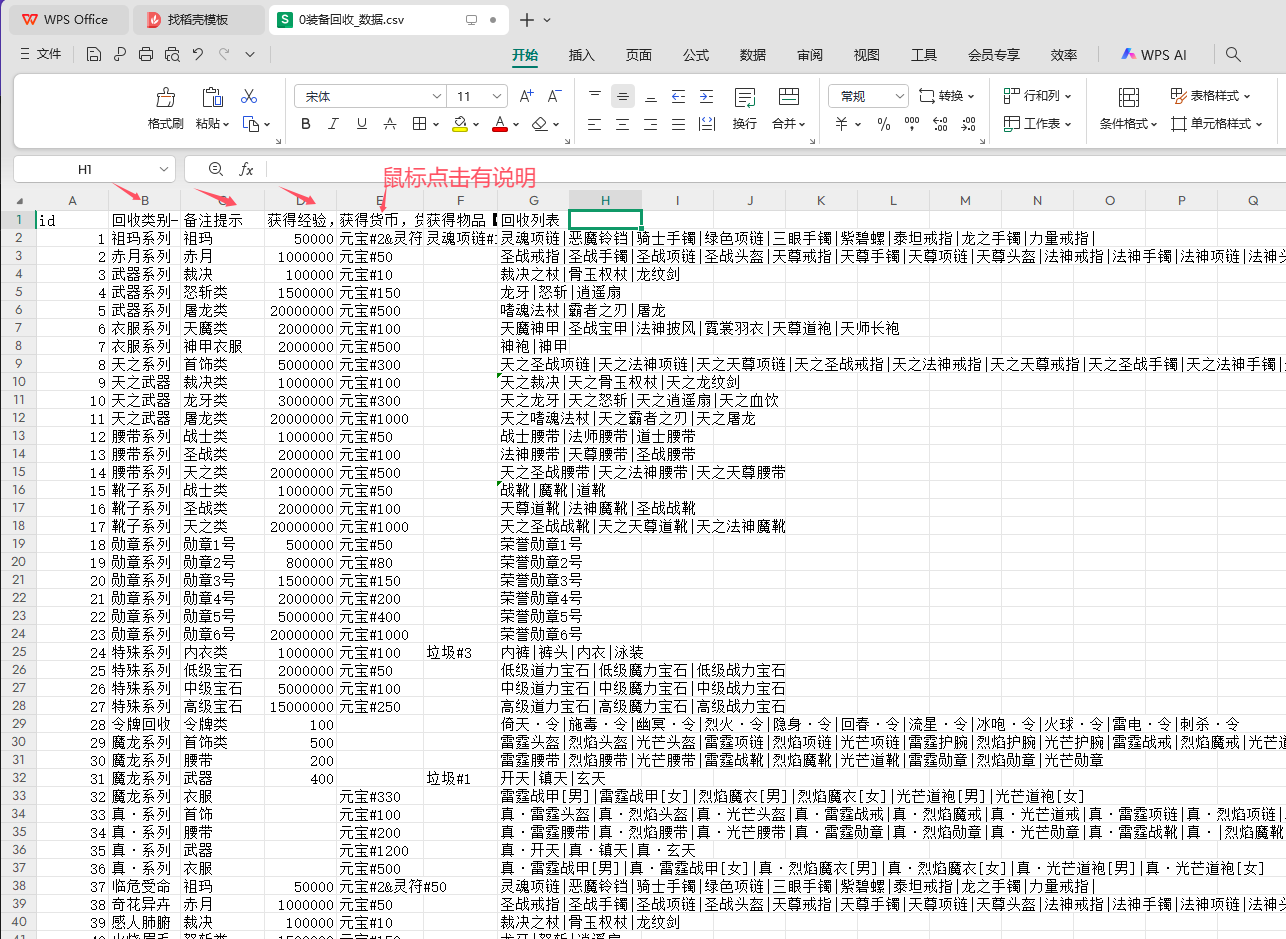Open the Convert (转换) dropdown

coord(947,96)
